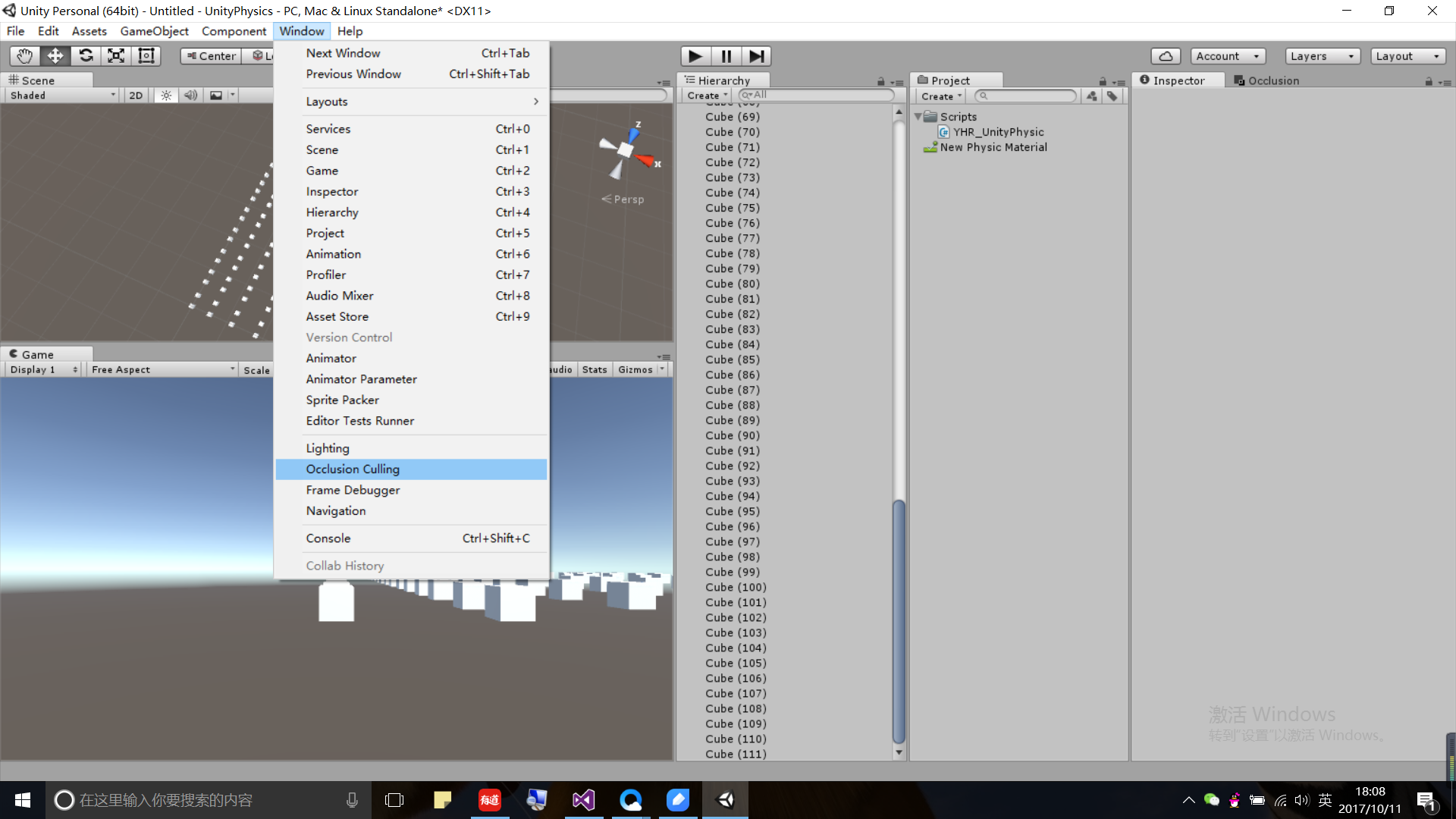The width and height of the screenshot is (1456, 819).
Task: Collapse the Scripts folder arrow
Action: point(918,117)
